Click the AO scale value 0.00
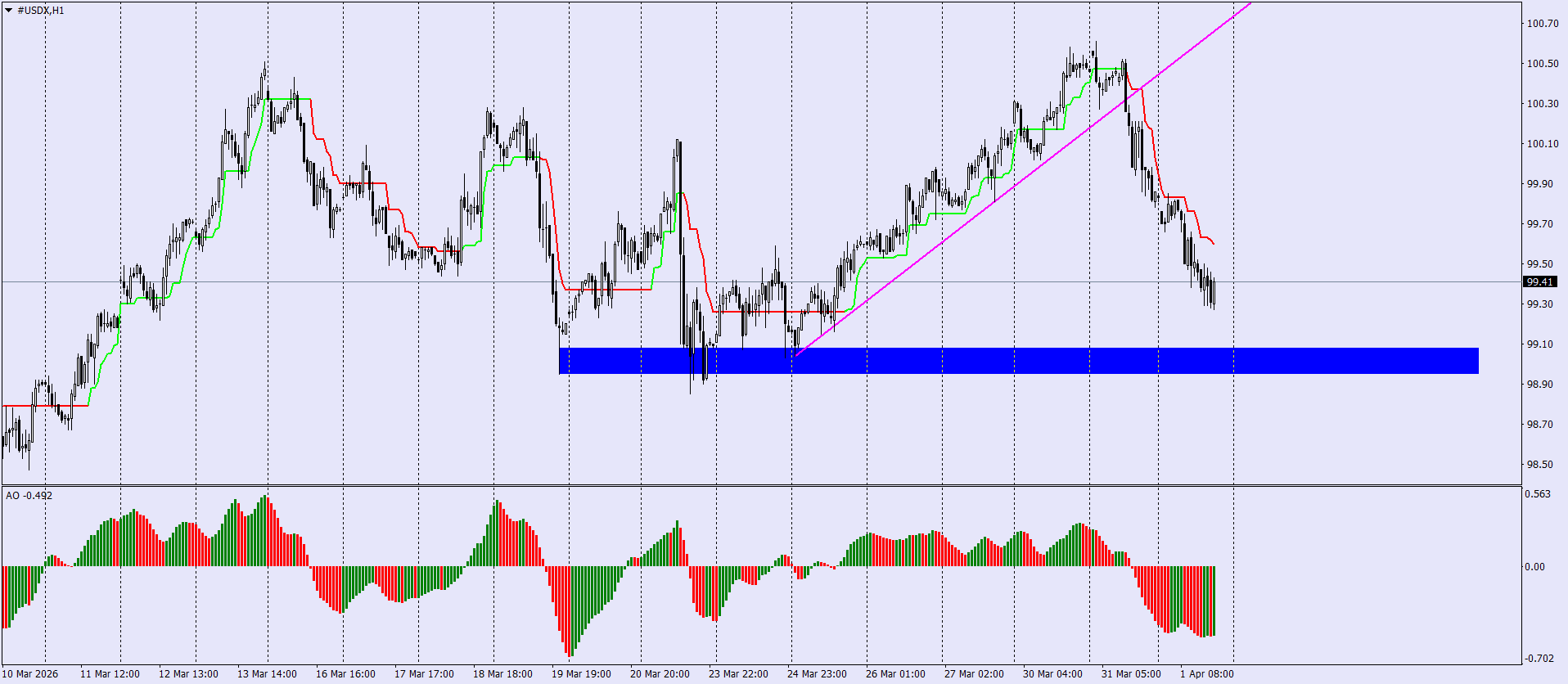 (x=1535, y=567)
